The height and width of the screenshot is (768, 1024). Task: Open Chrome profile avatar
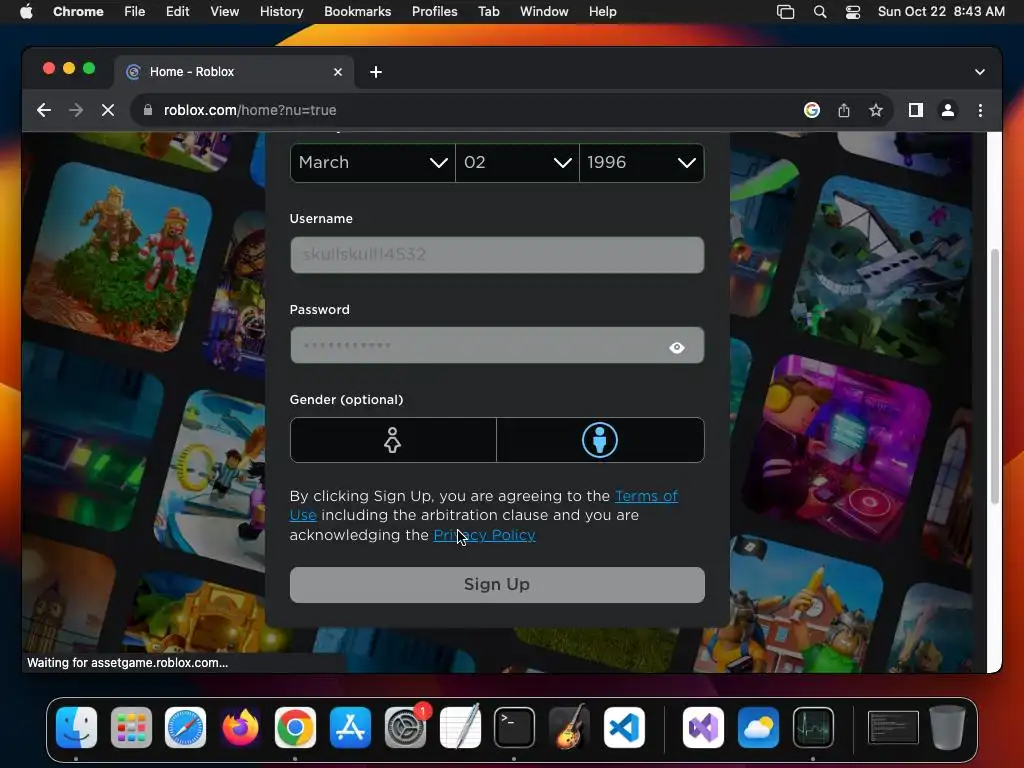point(948,110)
